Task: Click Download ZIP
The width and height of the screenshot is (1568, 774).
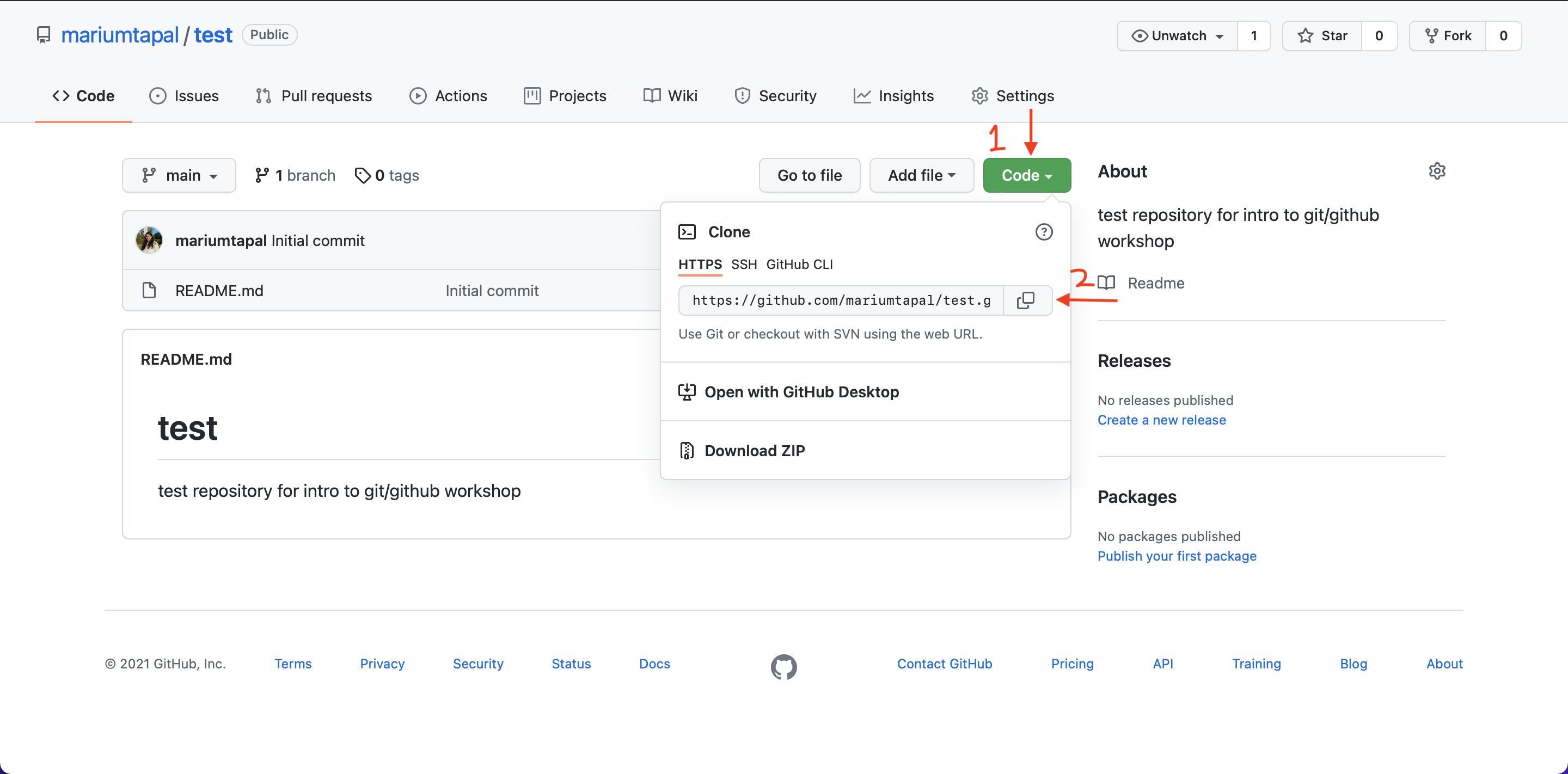Action: pos(866,450)
